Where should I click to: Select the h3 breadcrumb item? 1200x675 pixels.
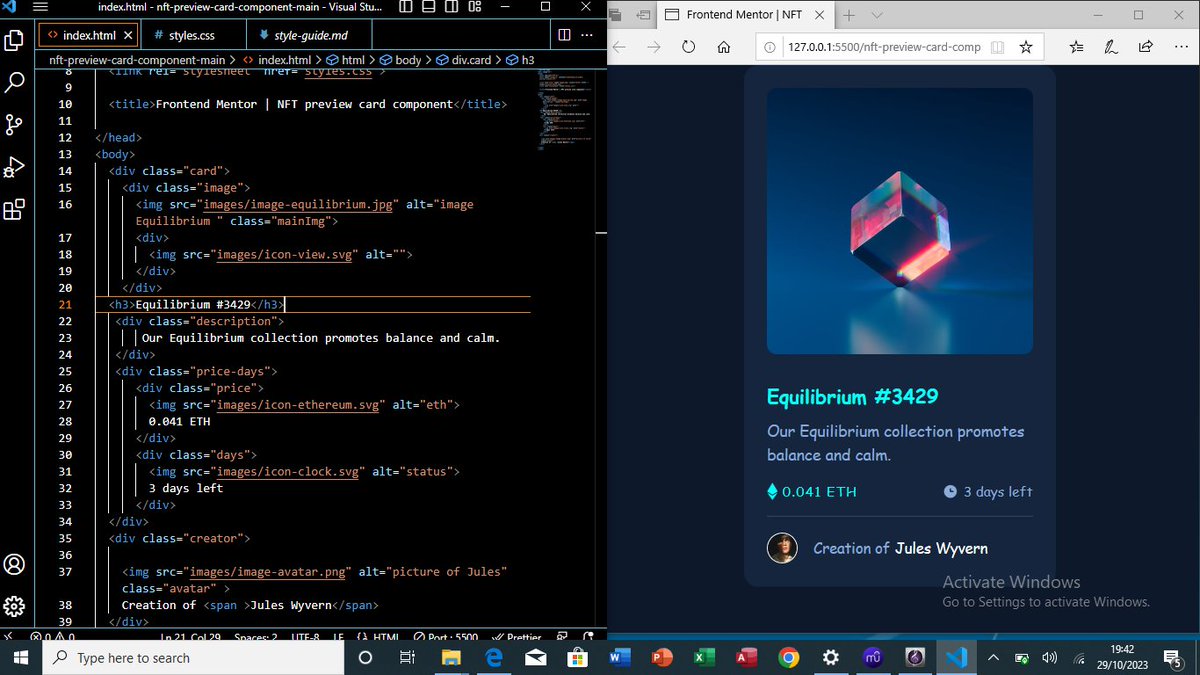pos(521,60)
